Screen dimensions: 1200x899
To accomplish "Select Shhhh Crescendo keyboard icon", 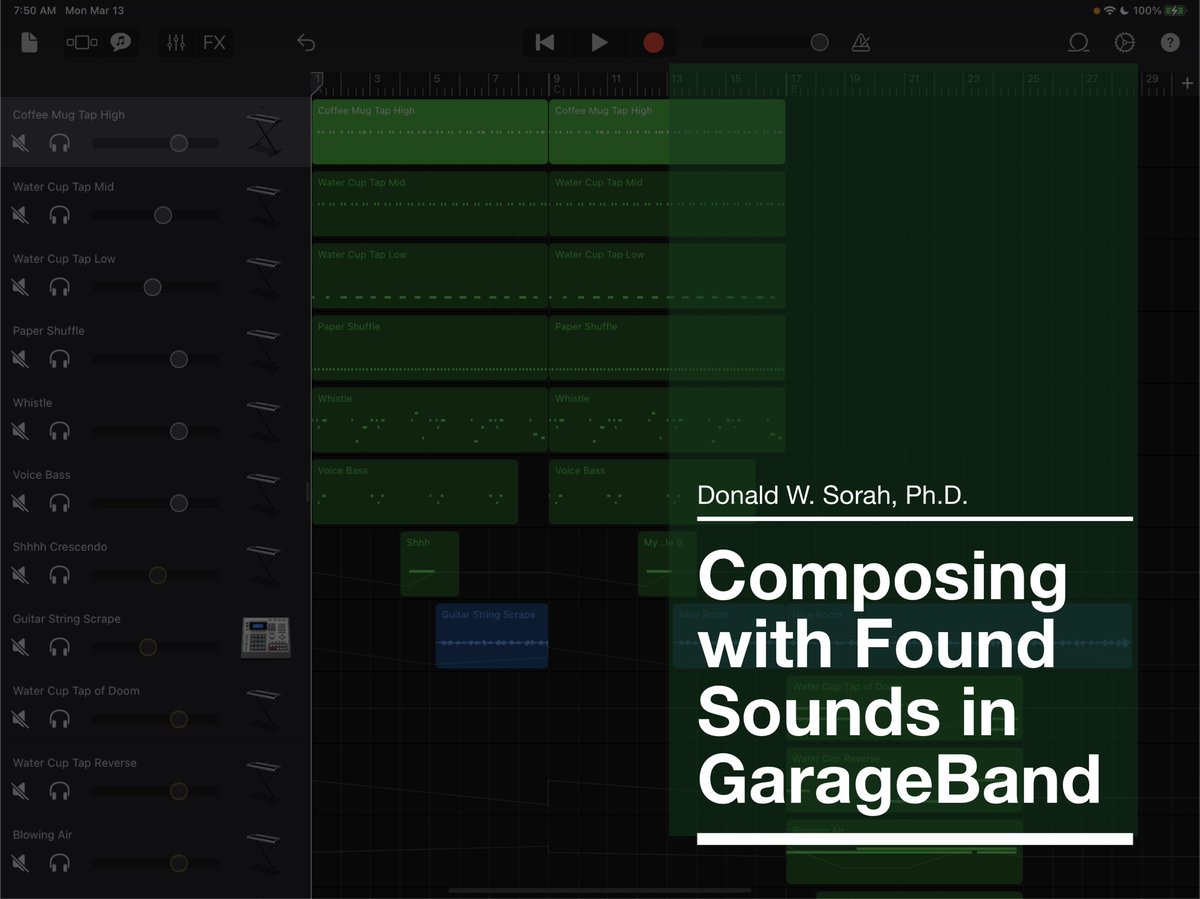I will (x=265, y=563).
